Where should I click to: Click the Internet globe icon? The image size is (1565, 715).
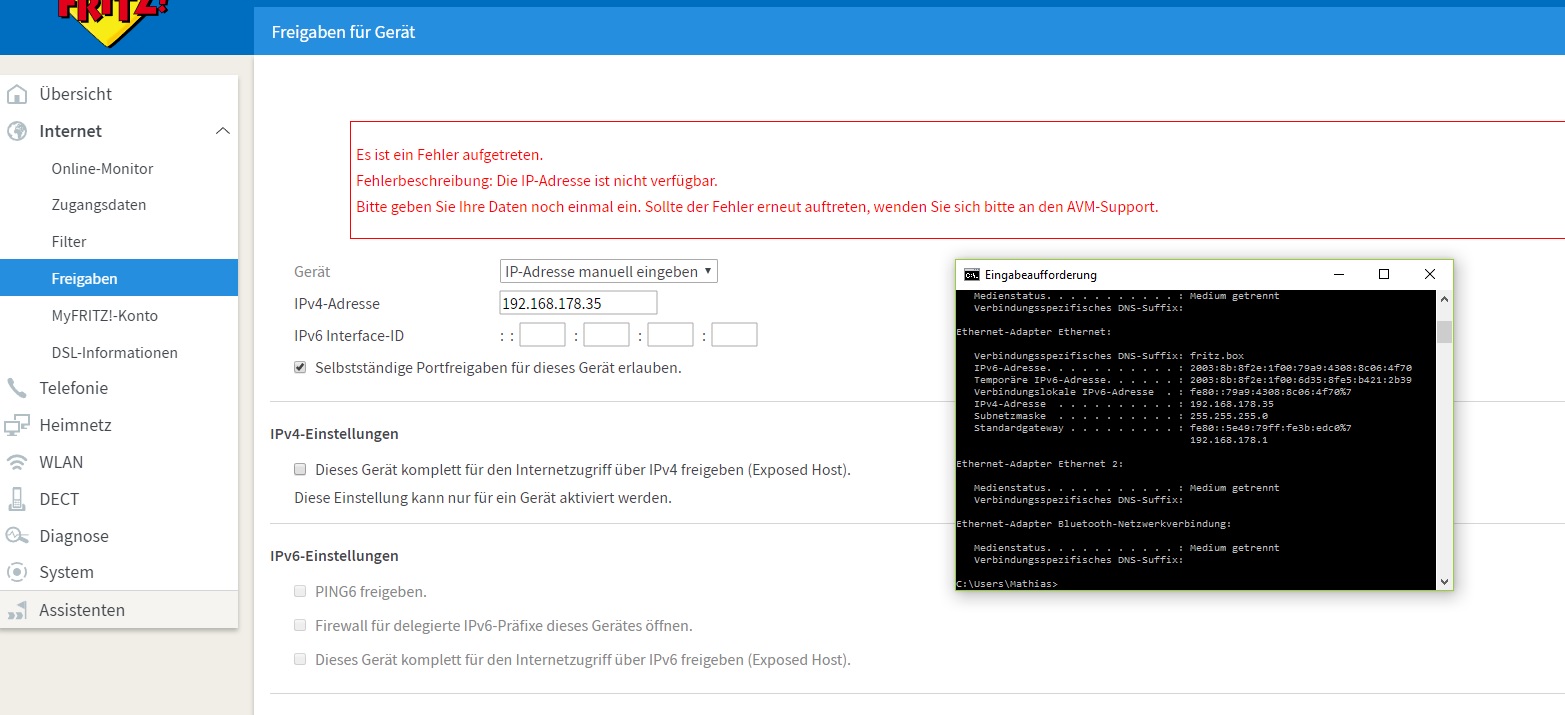pyautogui.click(x=16, y=132)
